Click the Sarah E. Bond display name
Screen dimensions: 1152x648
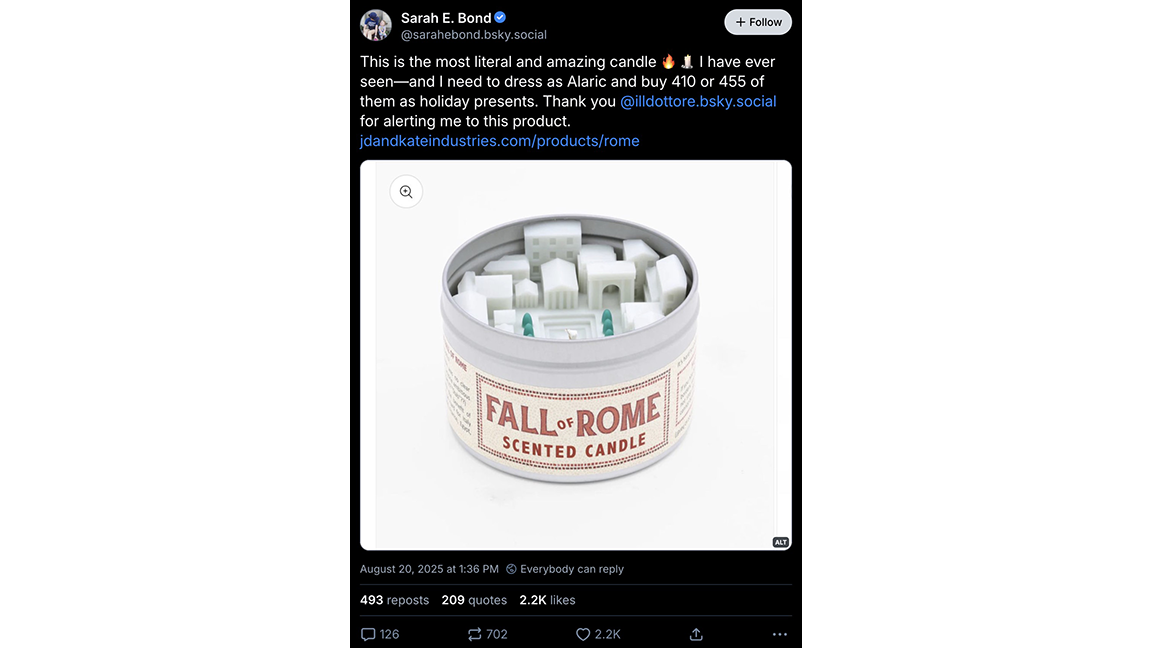[x=444, y=17]
